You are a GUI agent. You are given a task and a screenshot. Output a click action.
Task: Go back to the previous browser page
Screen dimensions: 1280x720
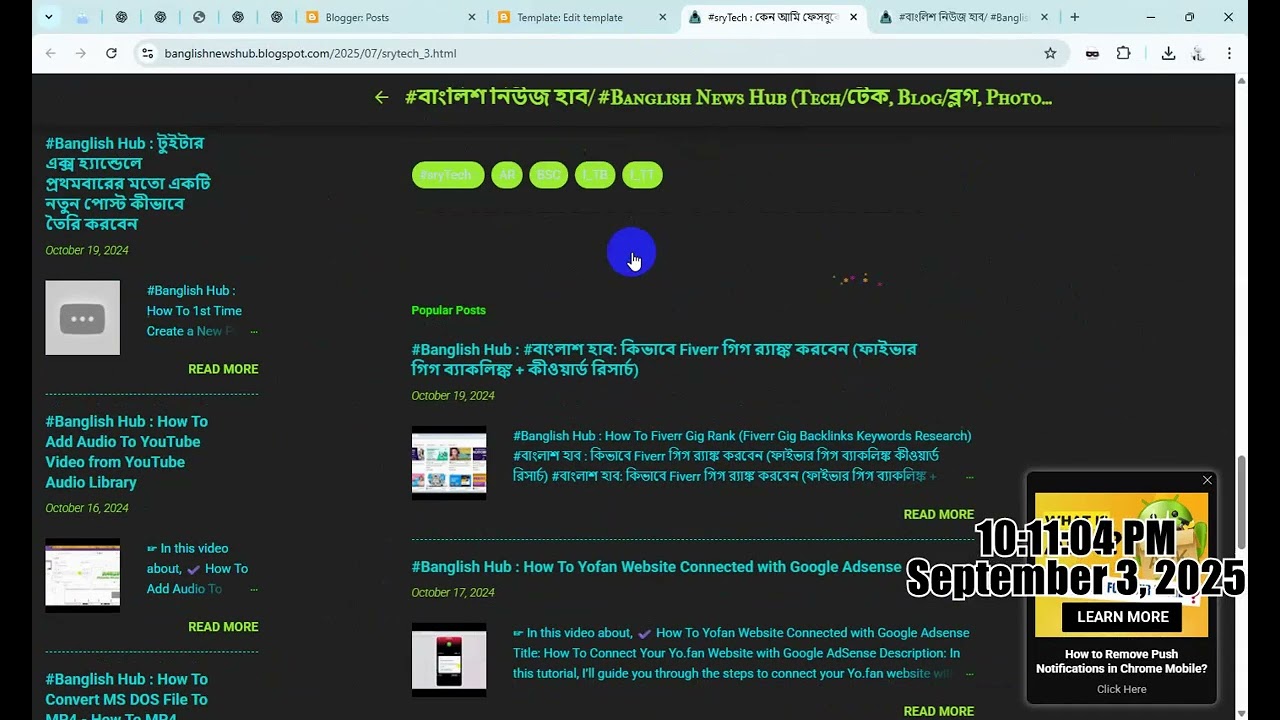pyautogui.click(x=51, y=53)
